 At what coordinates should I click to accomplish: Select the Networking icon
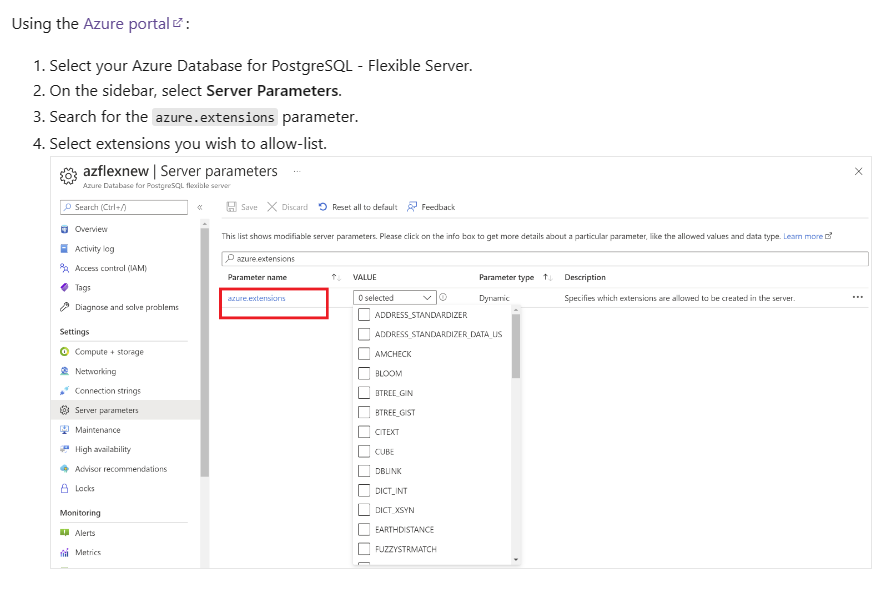[63, 371]
